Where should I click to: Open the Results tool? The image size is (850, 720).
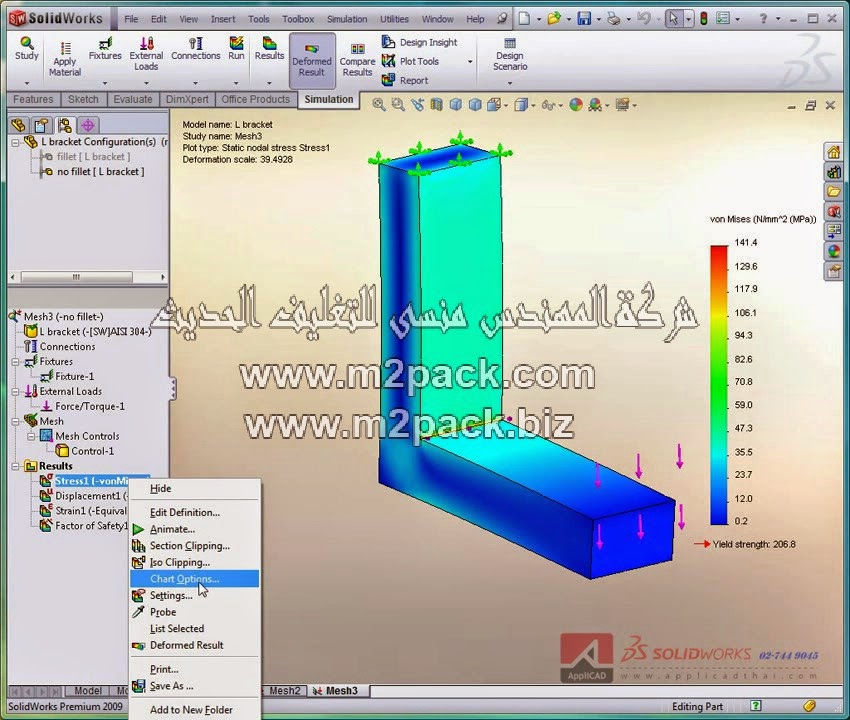[269, 49]
